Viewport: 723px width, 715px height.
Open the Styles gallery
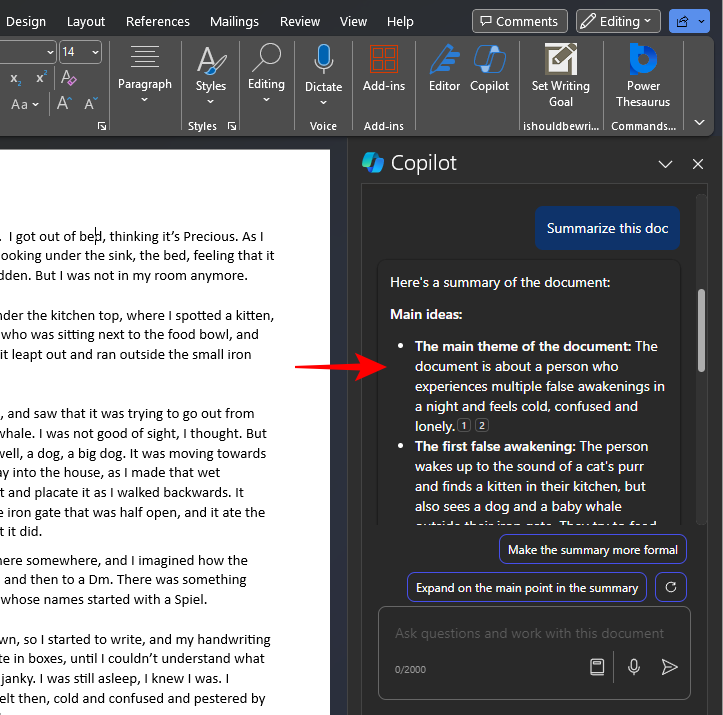click(x=211, y=75)
